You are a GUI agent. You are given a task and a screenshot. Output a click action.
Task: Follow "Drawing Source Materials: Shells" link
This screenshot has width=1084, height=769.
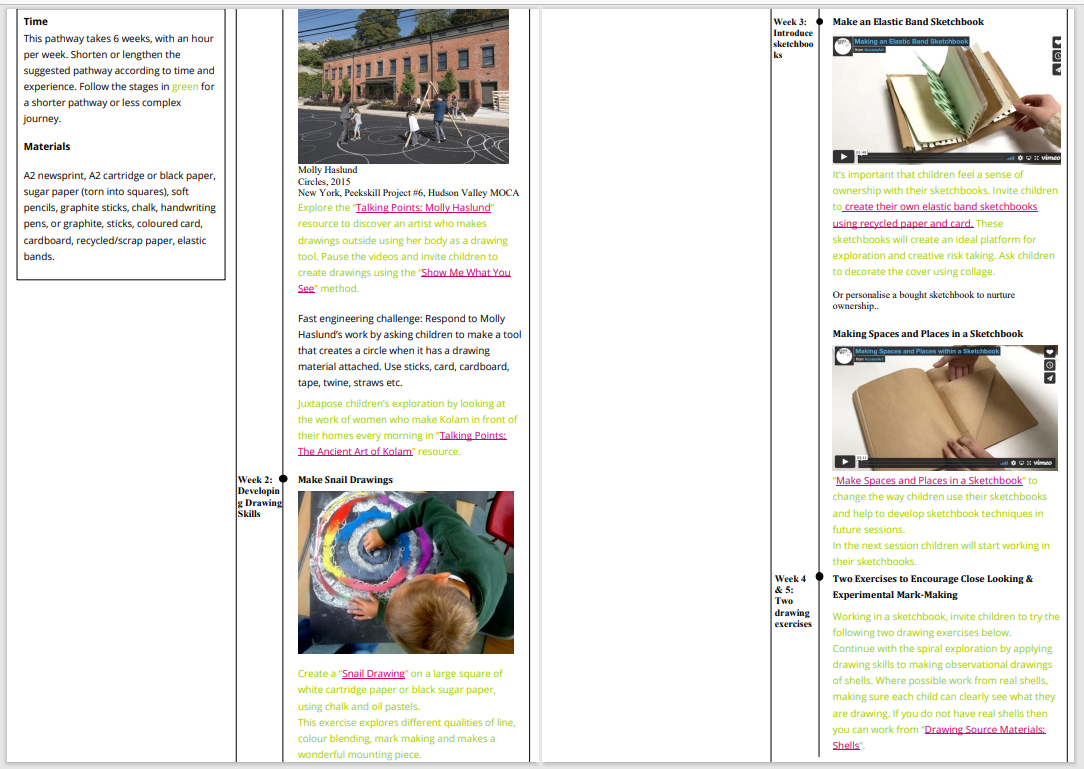985,730
